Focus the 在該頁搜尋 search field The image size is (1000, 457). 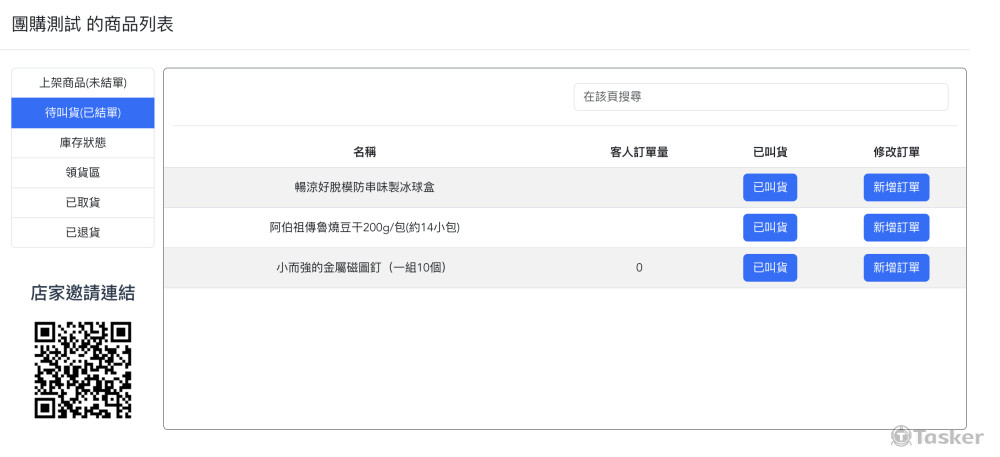pyautogui.click(x=760, y=97)
